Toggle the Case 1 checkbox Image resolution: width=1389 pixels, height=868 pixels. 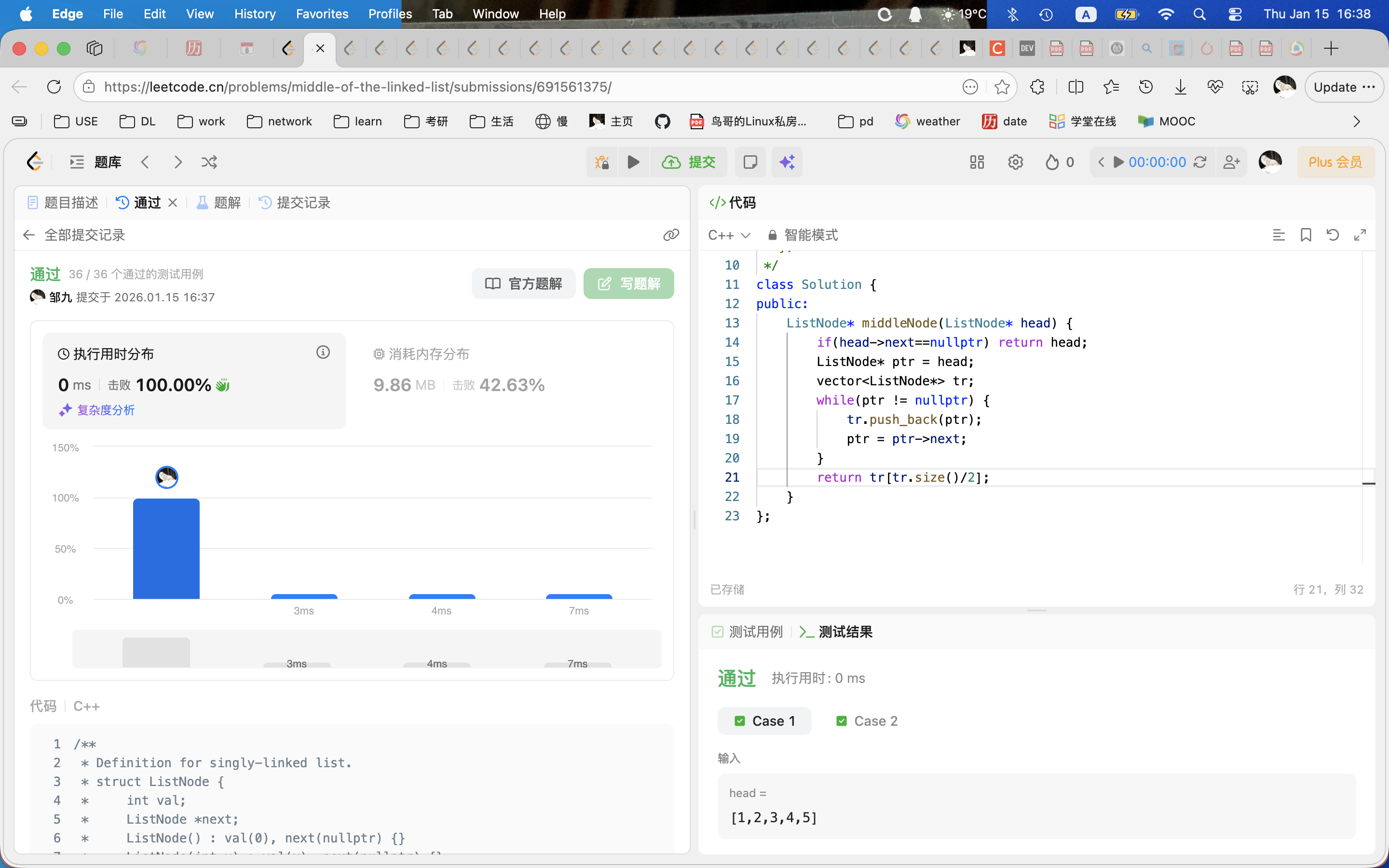(x=740, y=720)
